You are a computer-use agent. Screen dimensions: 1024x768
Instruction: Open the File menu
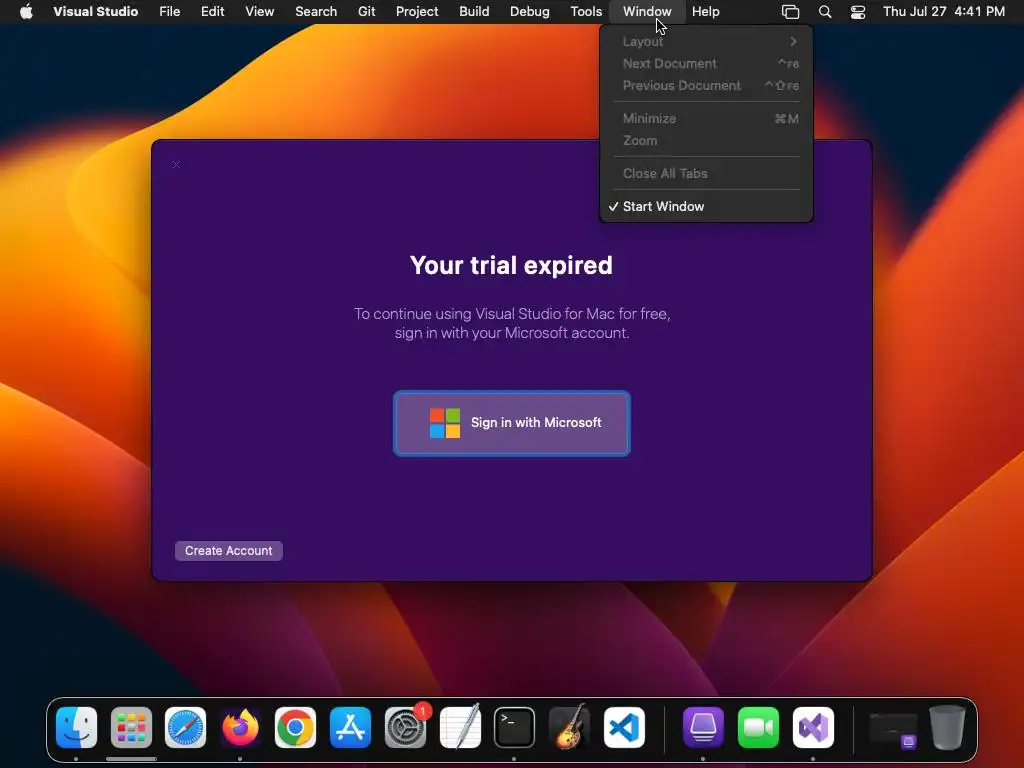coord(170,11)
